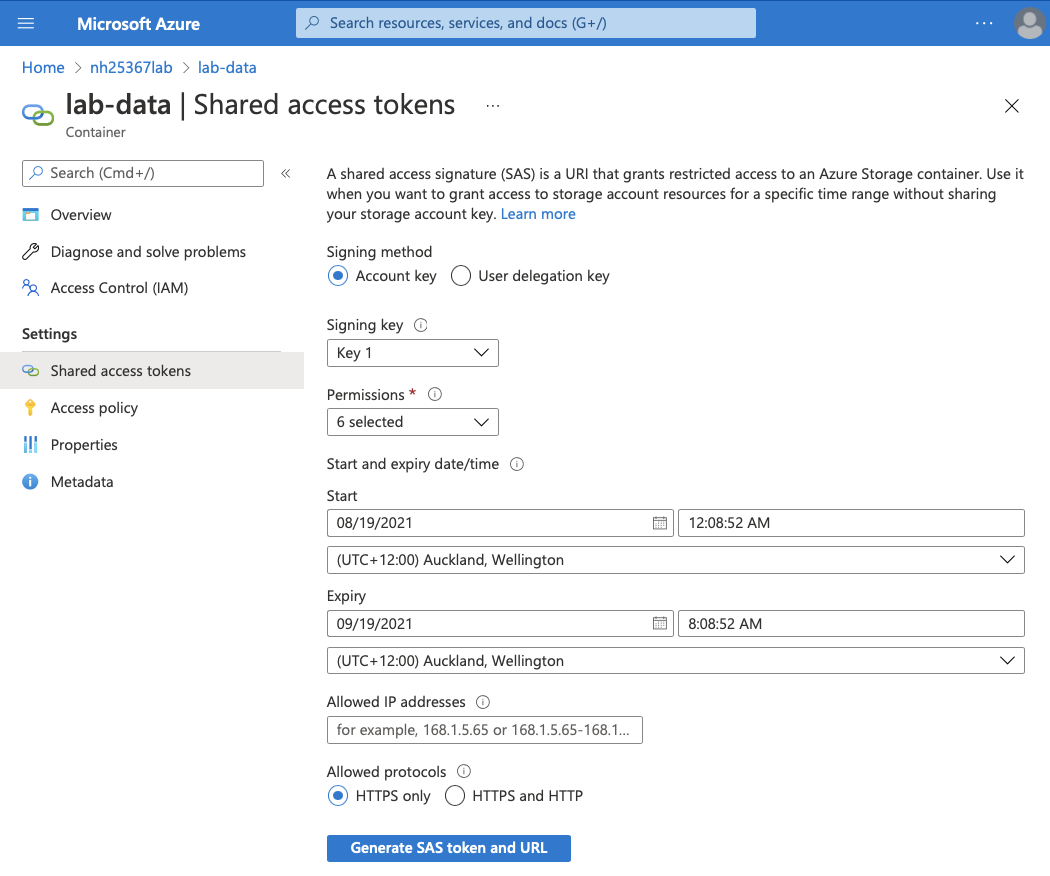Screen dimensions: 1050x876
Task: Expand the Expiry time zone dropdown
Action: 675,661
